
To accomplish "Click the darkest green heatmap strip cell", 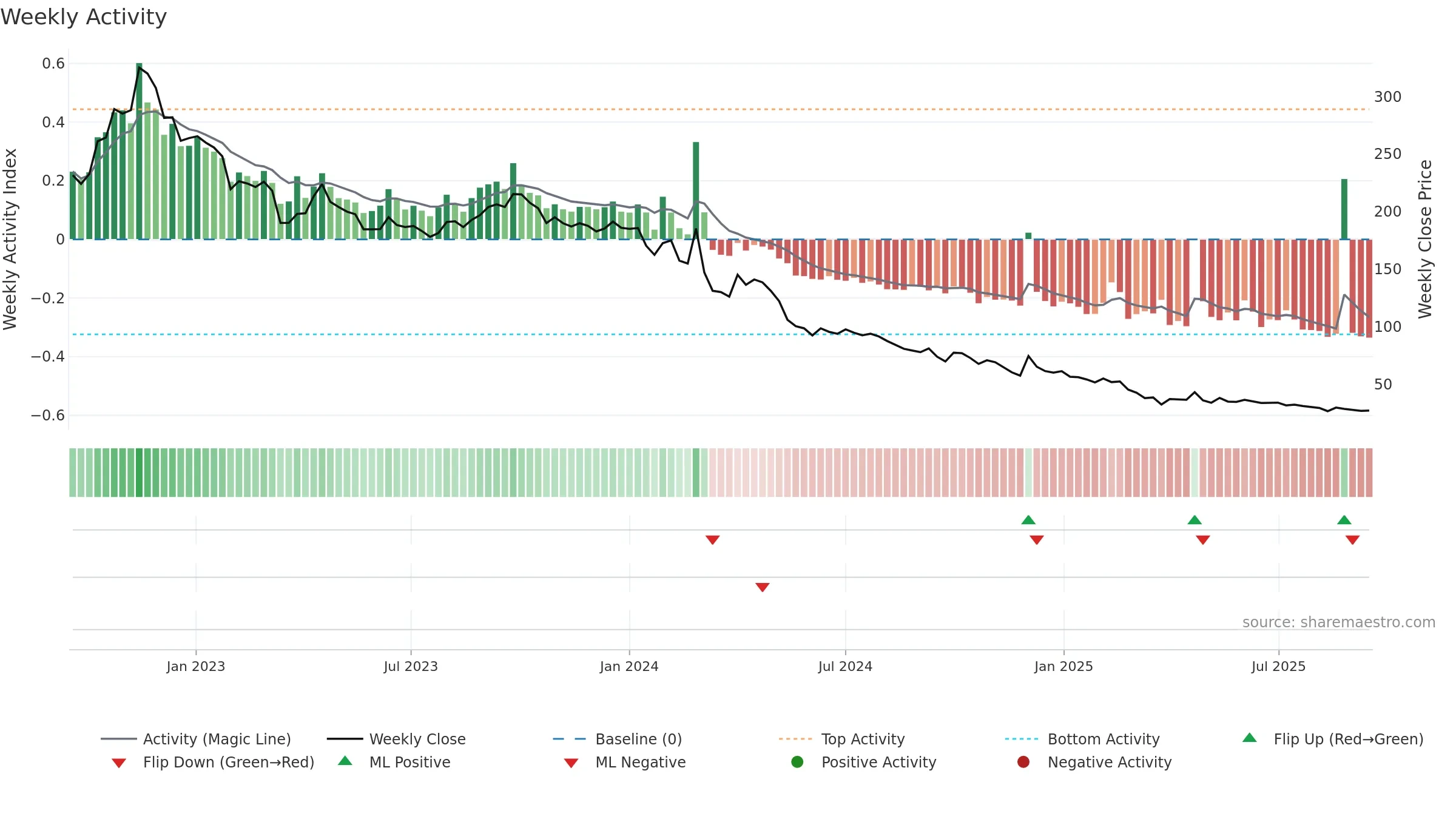I will (x=139, y=473).
